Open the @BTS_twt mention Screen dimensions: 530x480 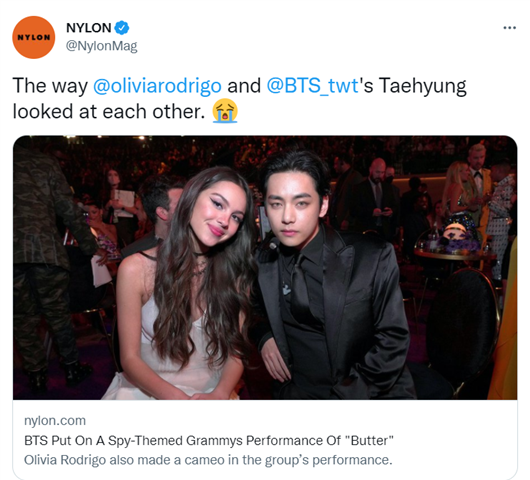[312, 85]
